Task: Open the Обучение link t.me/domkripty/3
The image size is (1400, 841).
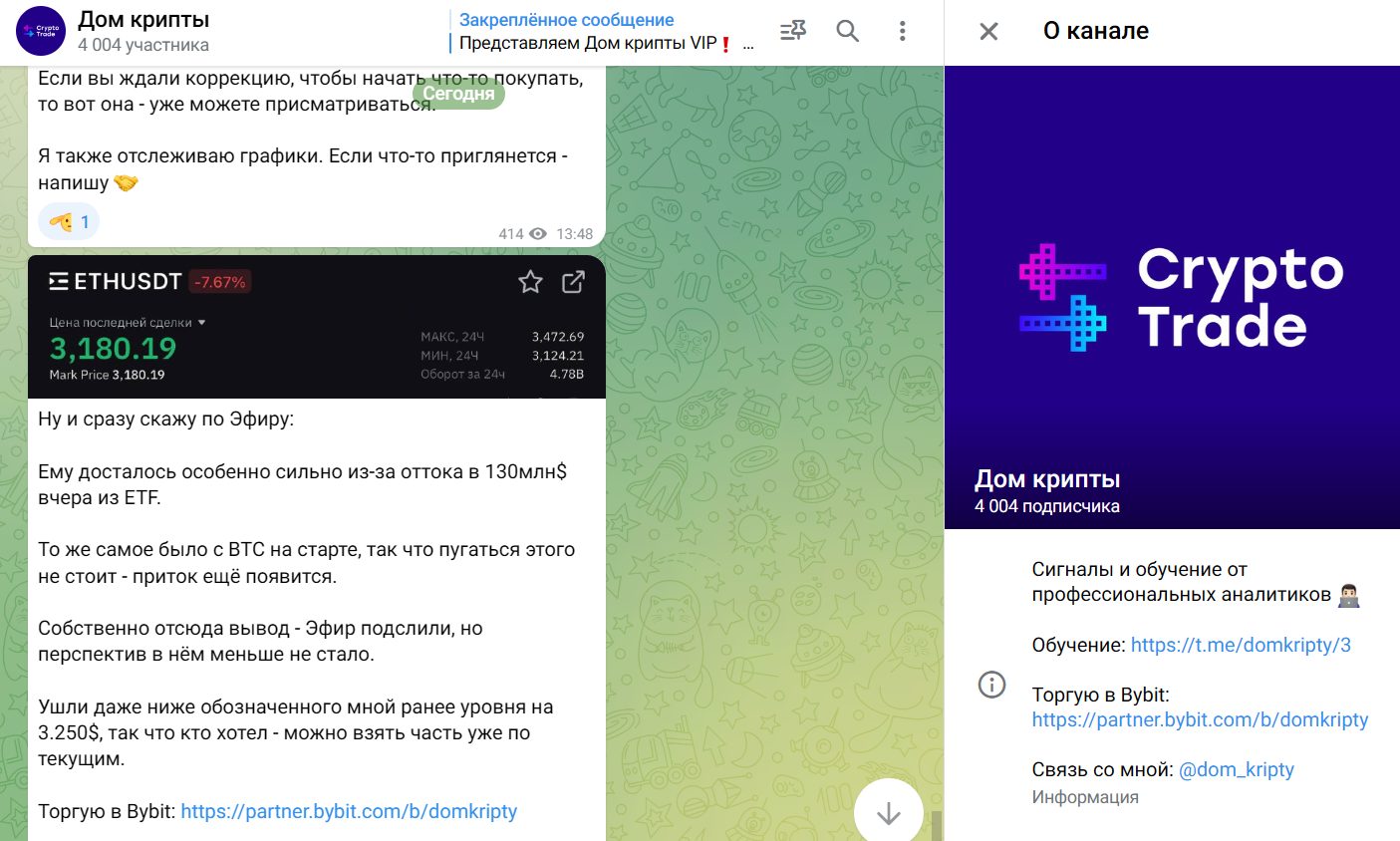Action: coord(1241,645)
